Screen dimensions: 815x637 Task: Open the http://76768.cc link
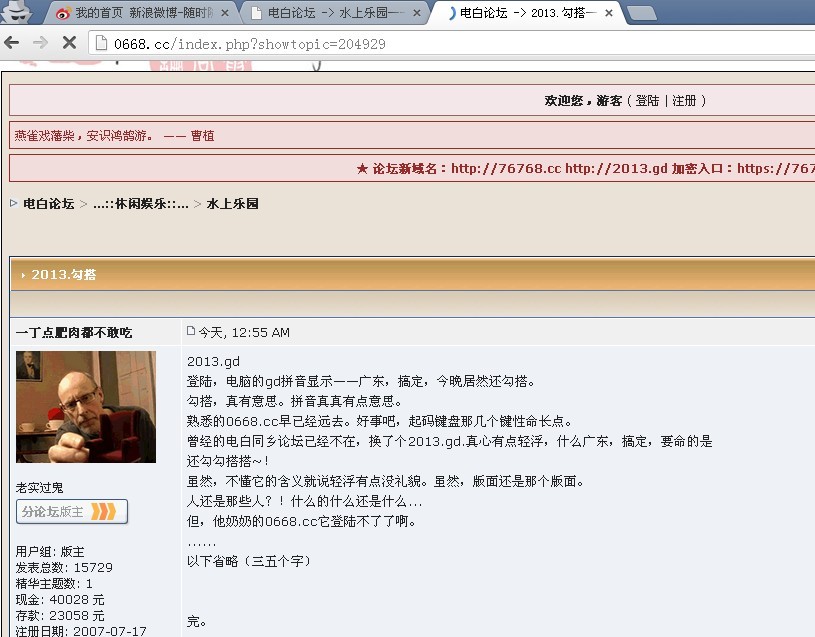tap(506, 169)
